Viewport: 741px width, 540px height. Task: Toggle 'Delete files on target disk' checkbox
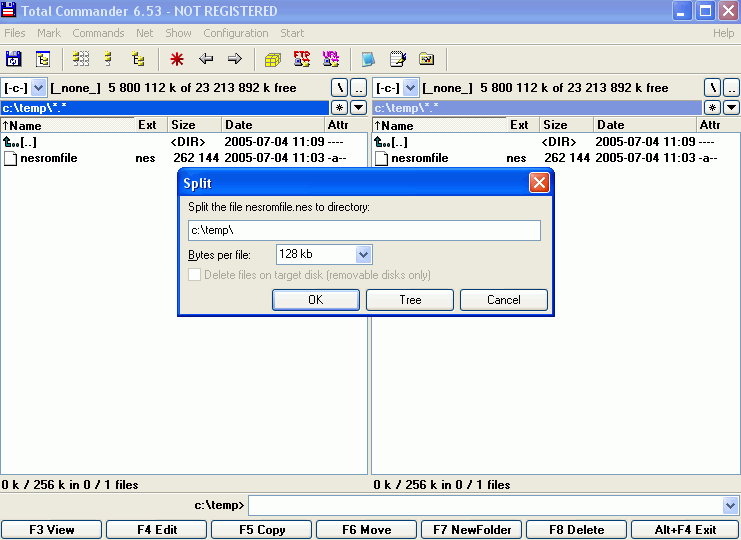pyautogui.click(x=194, y=274)
